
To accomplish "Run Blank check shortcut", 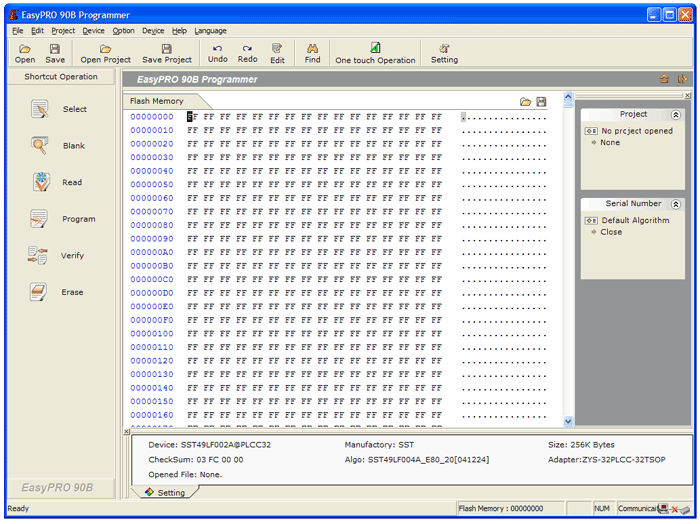I will pos(40,146).
